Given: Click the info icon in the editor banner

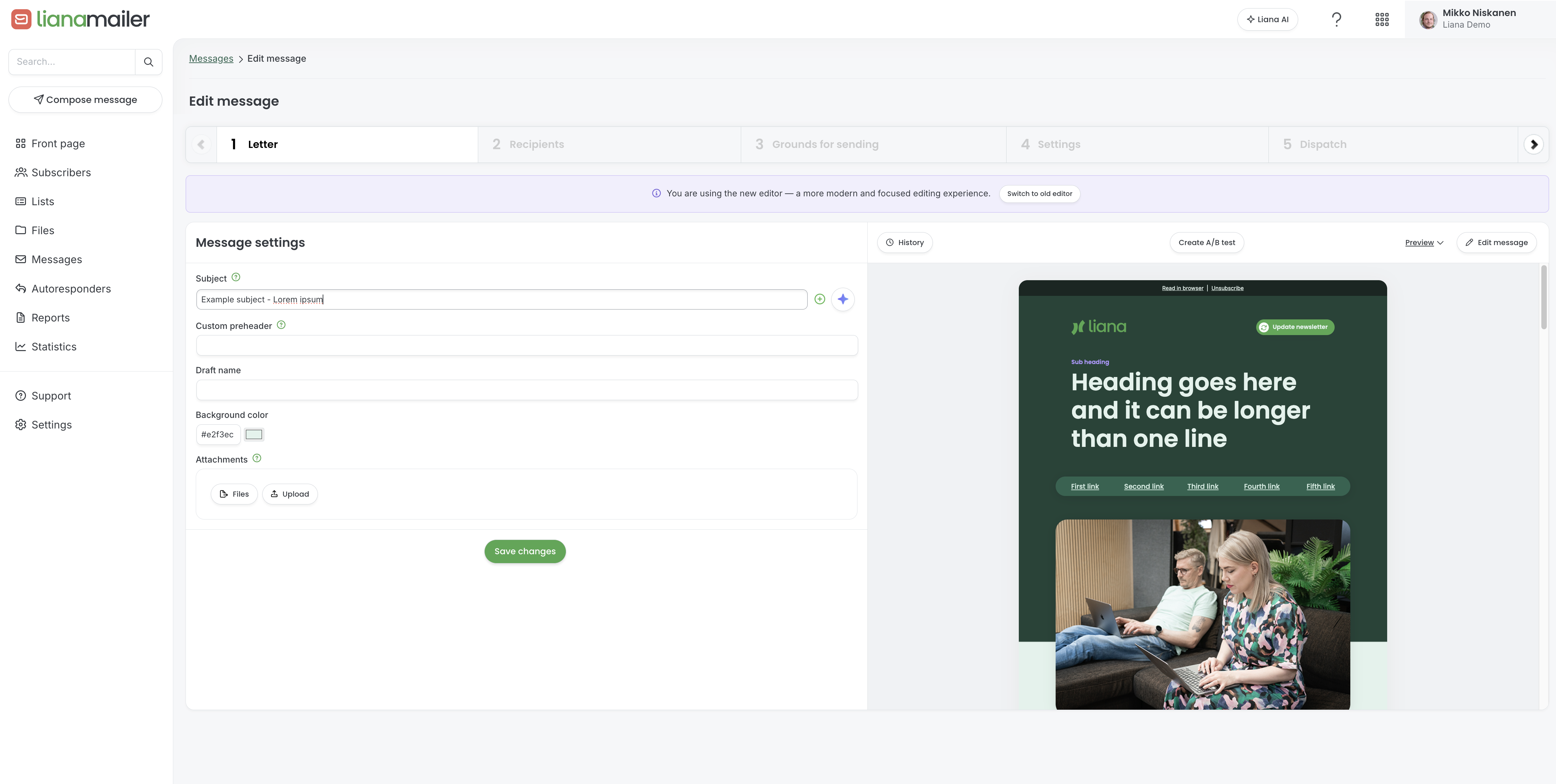Looking at the screenshot, I should click(x=656, y=193).
